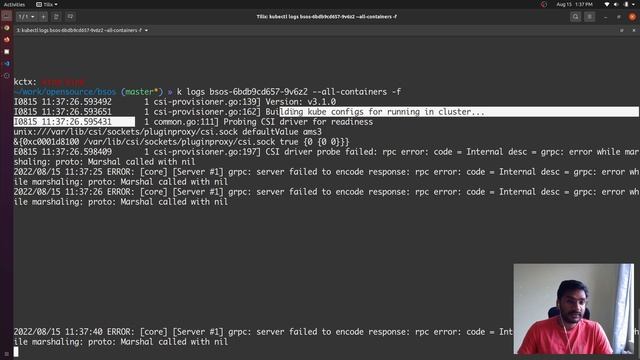Image resolution: width=640 pixels, height=360 pixels.
Task: Add a new Tilix session with plus button
Action: (43, 17)
